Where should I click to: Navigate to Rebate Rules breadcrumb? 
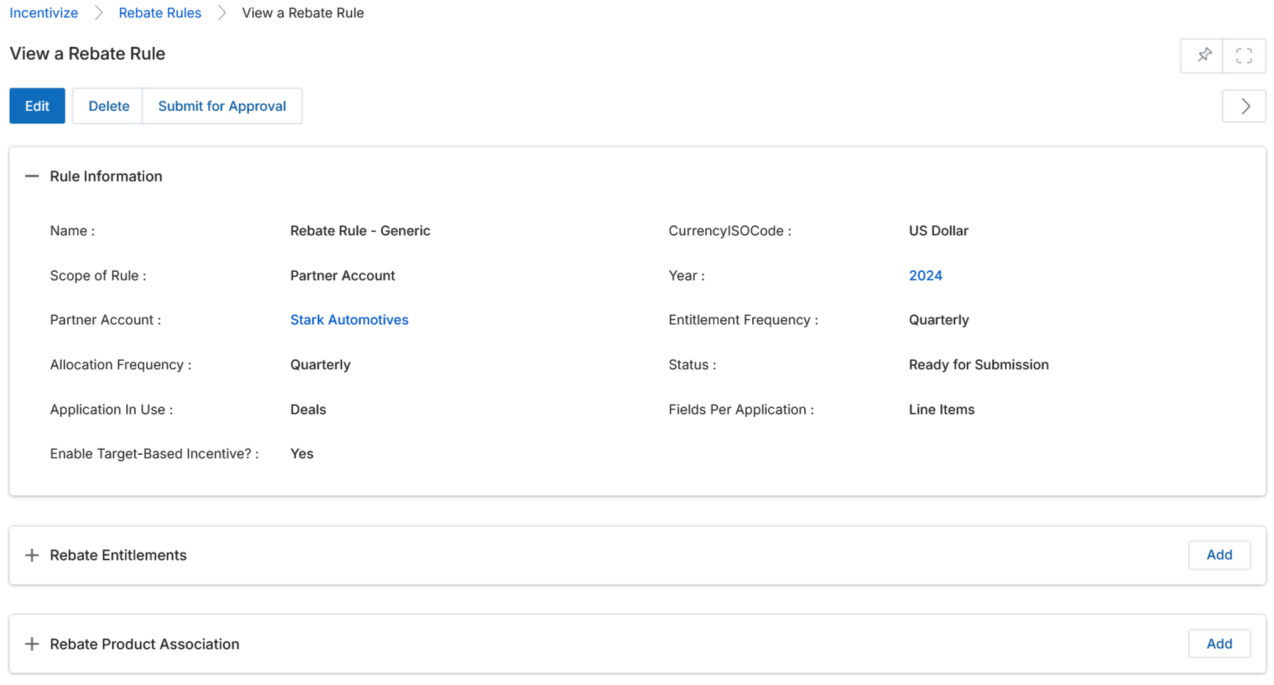click(x=160, y=13)
